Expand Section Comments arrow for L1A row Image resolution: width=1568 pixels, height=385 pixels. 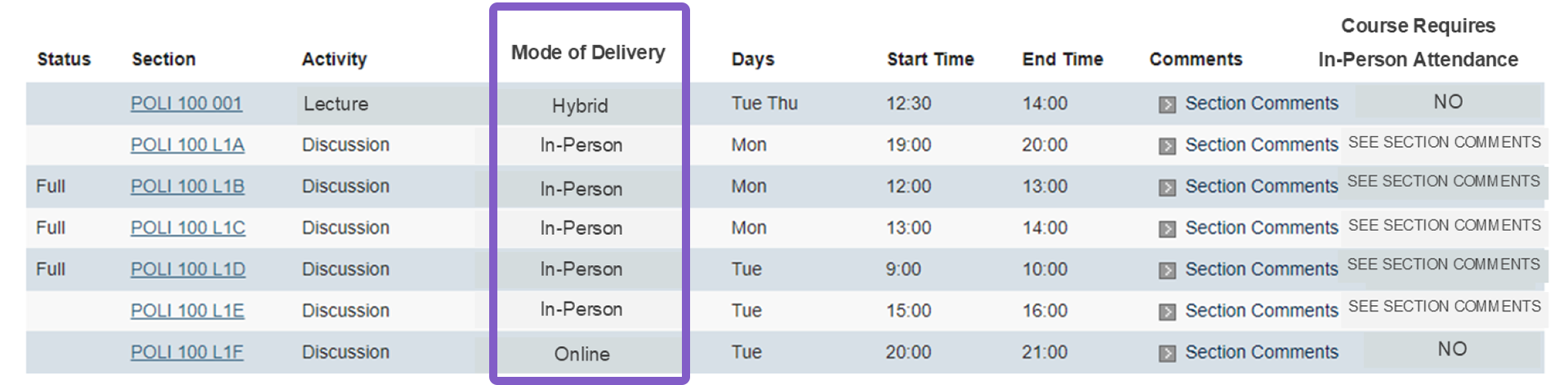click(x=1167, y=146)
